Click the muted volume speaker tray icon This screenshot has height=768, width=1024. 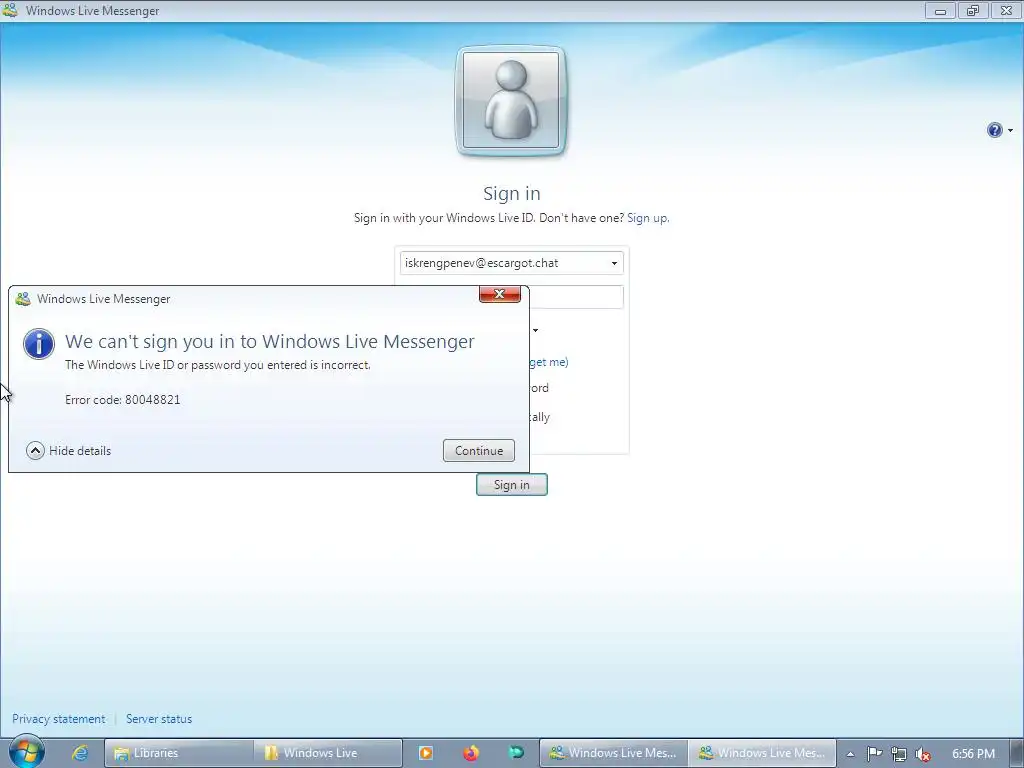[923, 754]
